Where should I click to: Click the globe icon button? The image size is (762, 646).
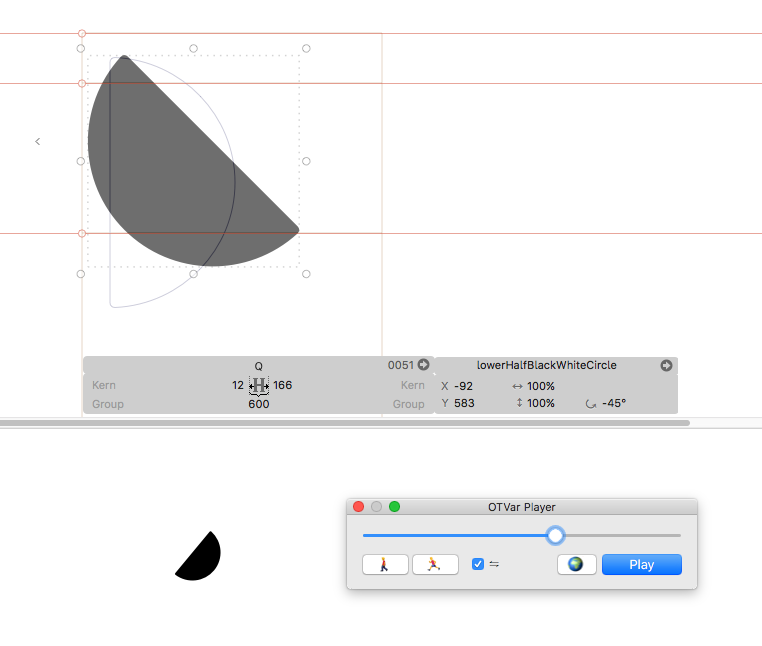point(575,565)
